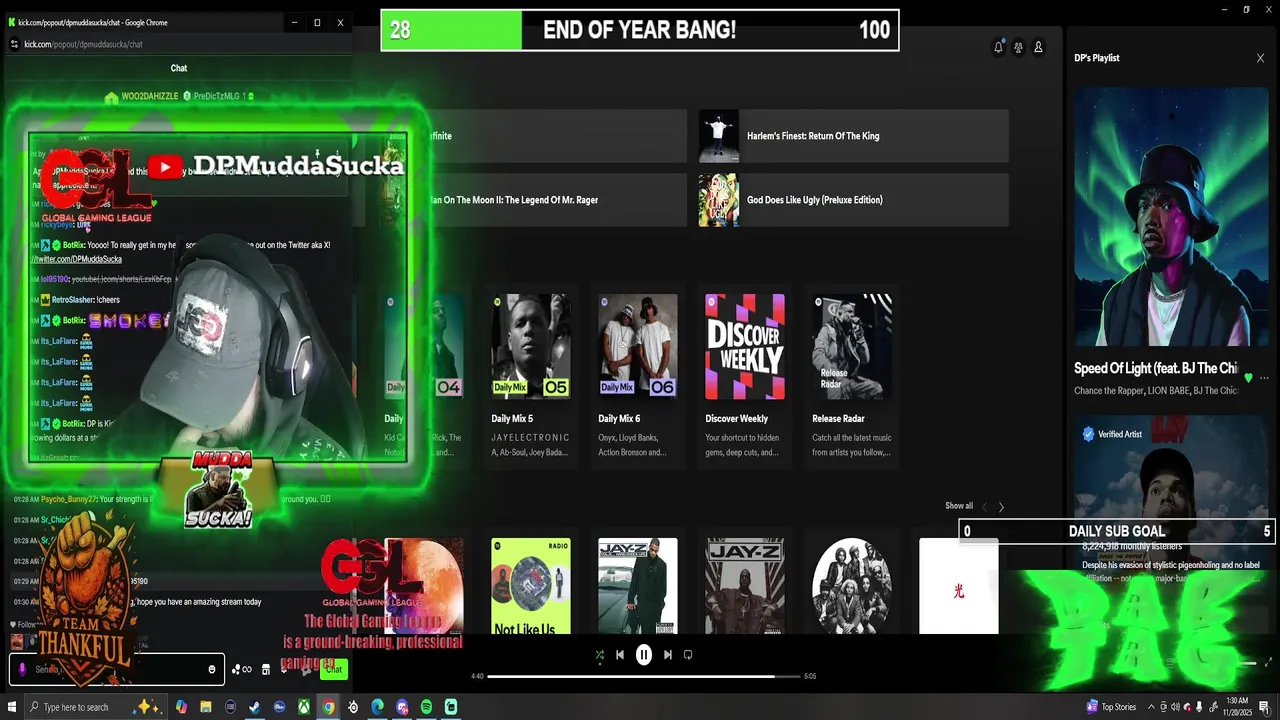This screenshot has height=720, width=1280.
Task: Open the Jay-Z album with car cover
Action: (638, 586)
